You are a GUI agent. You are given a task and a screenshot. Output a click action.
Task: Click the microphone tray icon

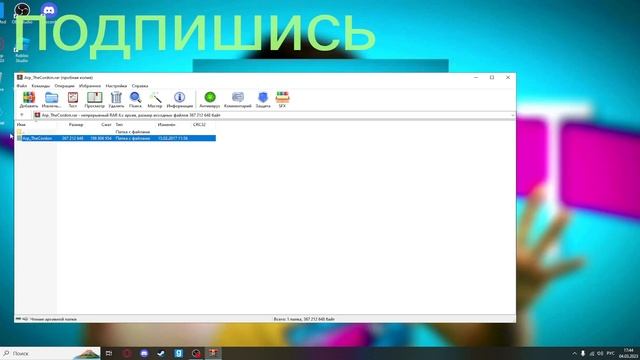point(583,353)
